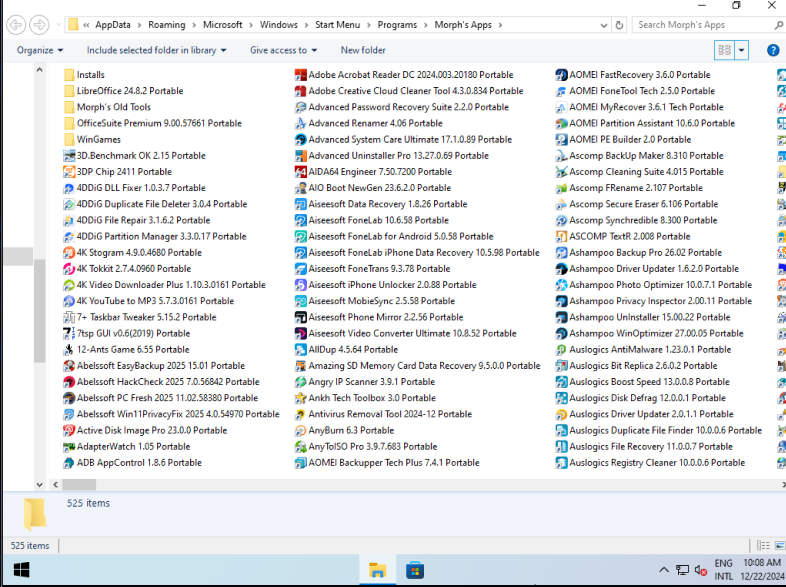Select LibreOffice 24.8.2 Portable folder

(x=124, y=91)
